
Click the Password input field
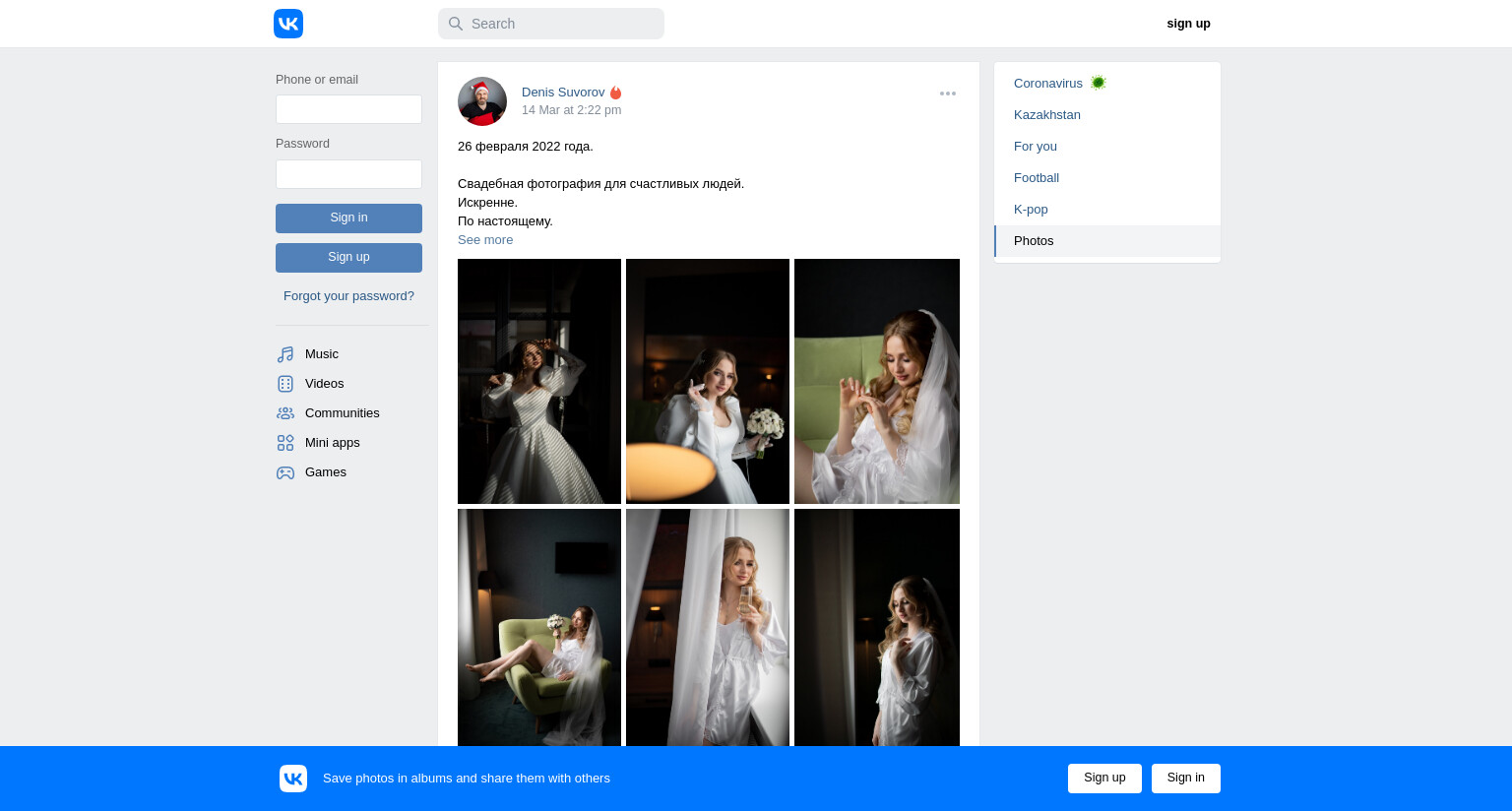tap(348, 174)
